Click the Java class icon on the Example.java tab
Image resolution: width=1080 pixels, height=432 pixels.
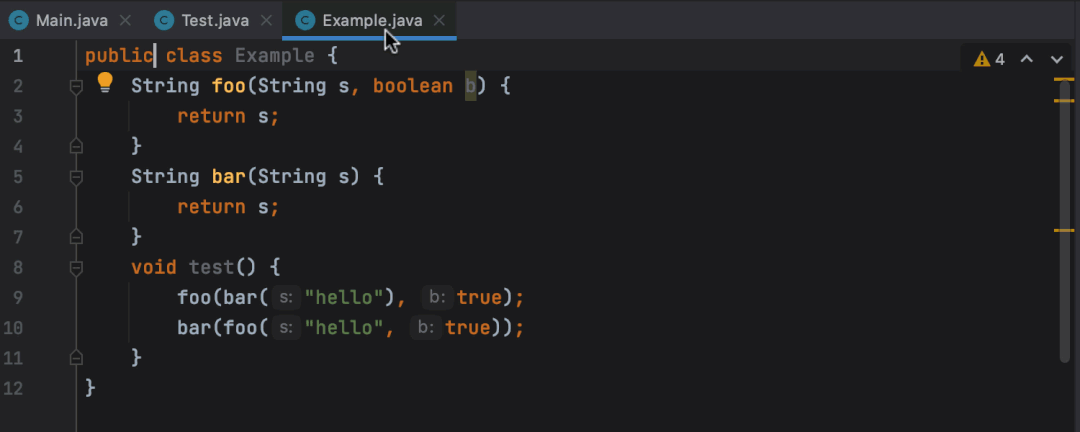[305, 21]
